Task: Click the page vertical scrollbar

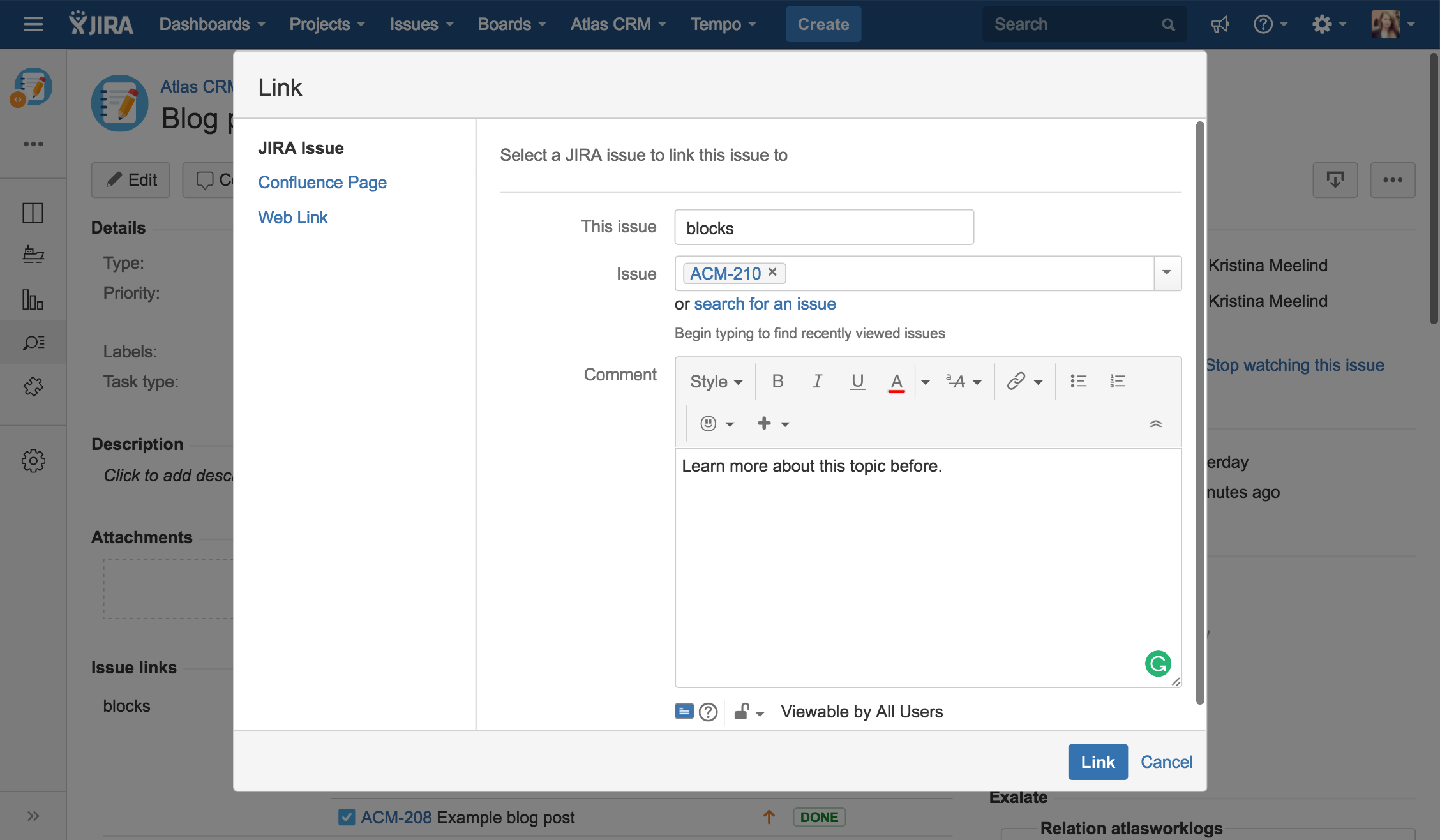Action: pos(1434,188)
